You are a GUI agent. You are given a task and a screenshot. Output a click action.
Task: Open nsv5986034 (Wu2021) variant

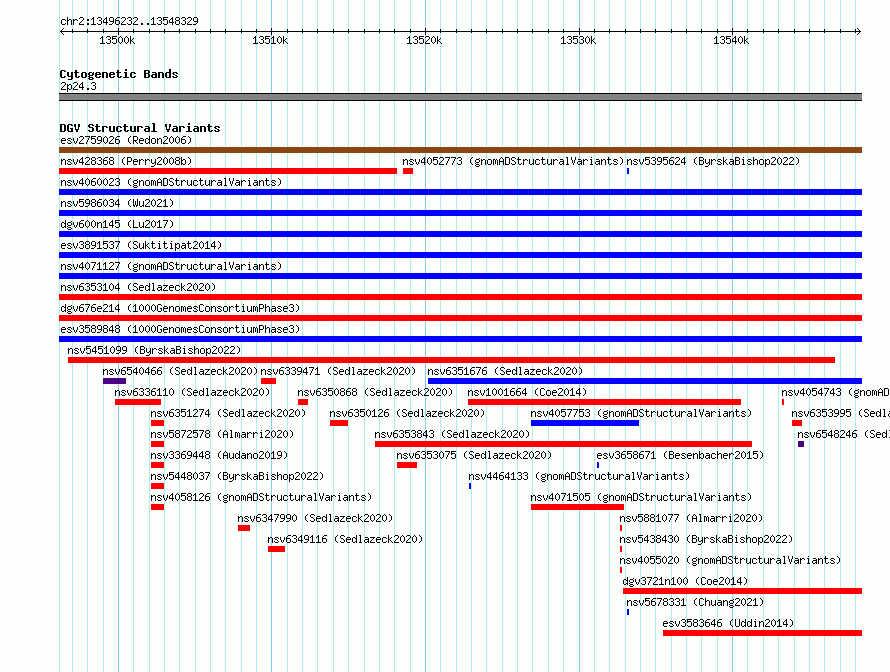(117, 203)
